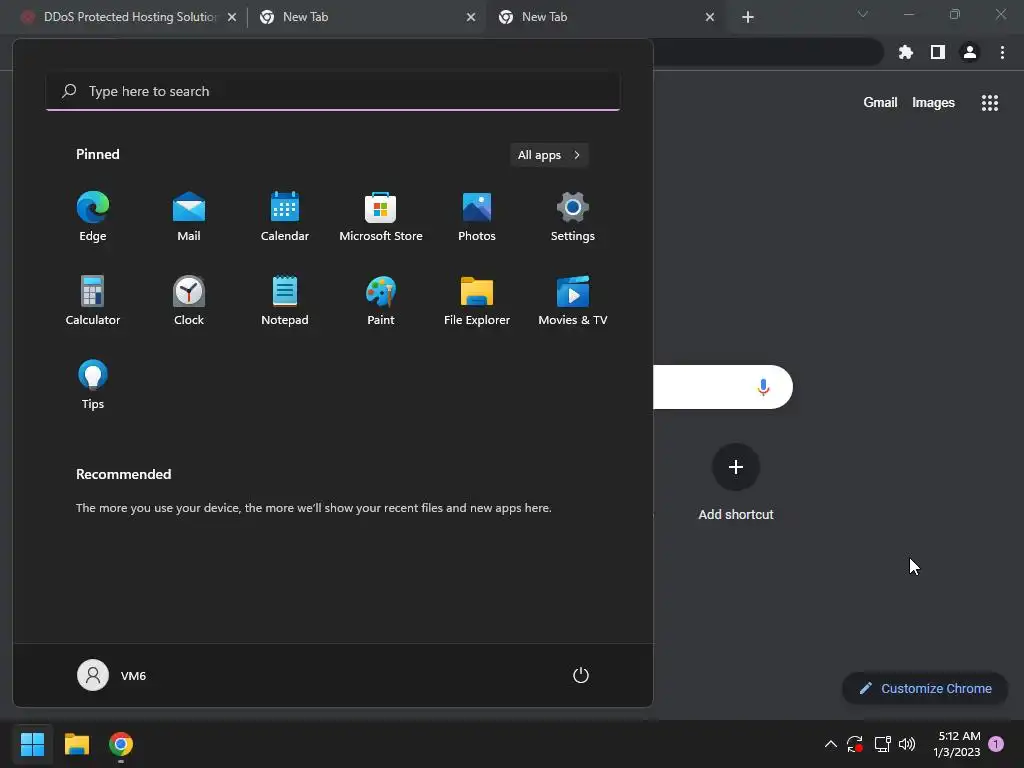Open network settings tray icon

pyautogui.click(x=882, y=744)
